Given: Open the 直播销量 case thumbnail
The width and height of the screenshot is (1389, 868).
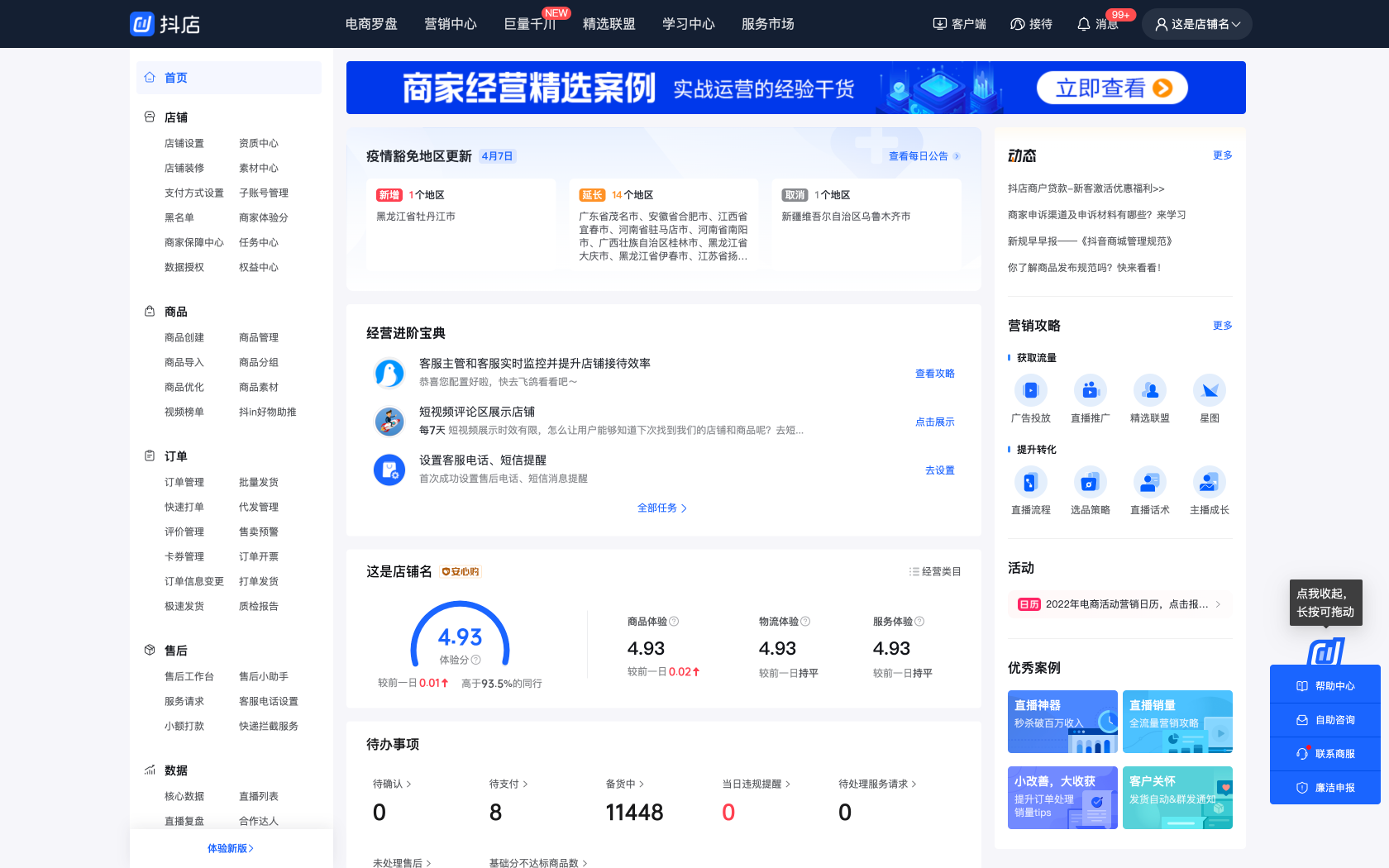Looking at the screenshot, I should [1177, 722].
